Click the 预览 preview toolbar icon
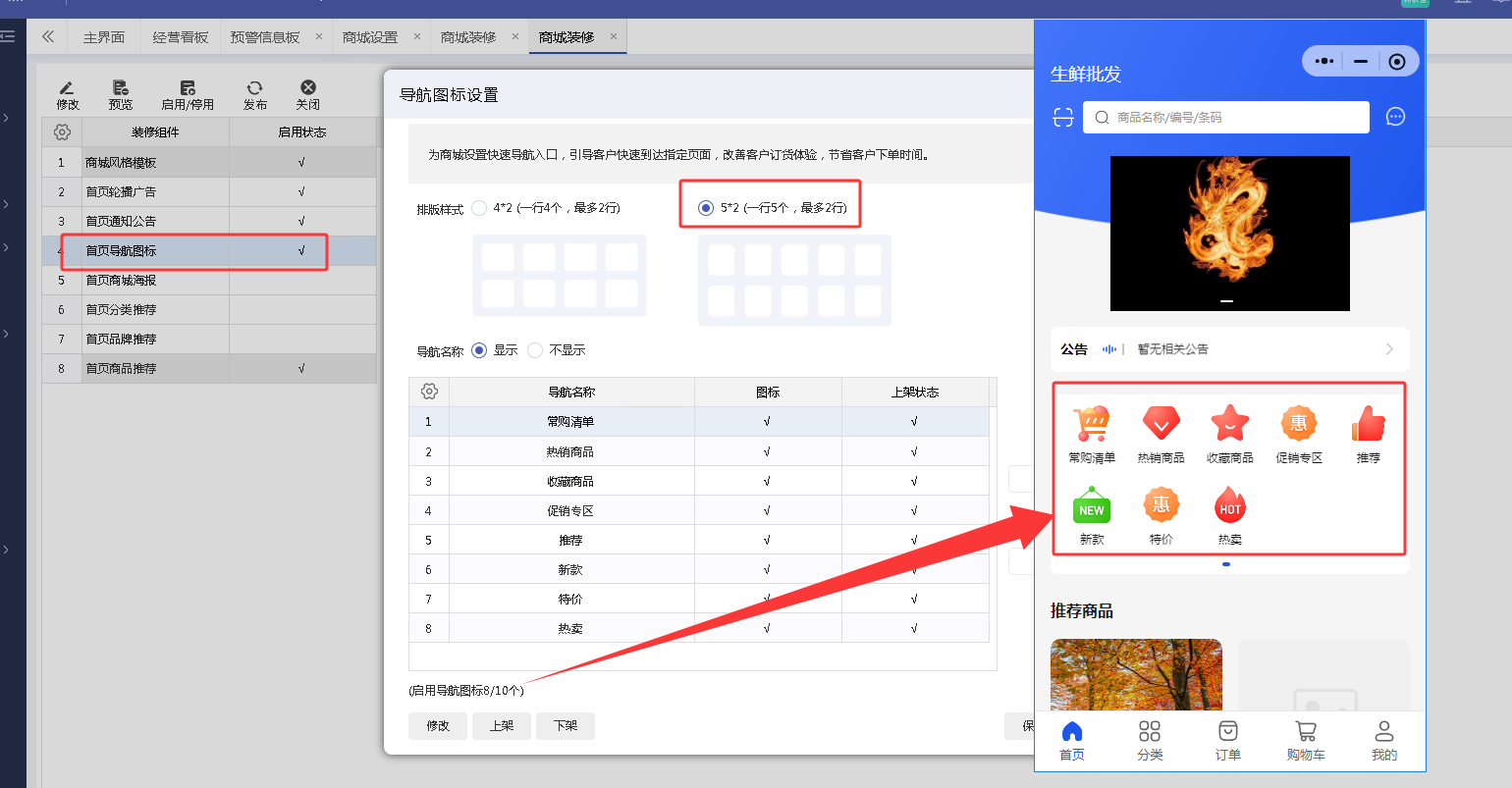1512x788 pixels. click(120, 88)
